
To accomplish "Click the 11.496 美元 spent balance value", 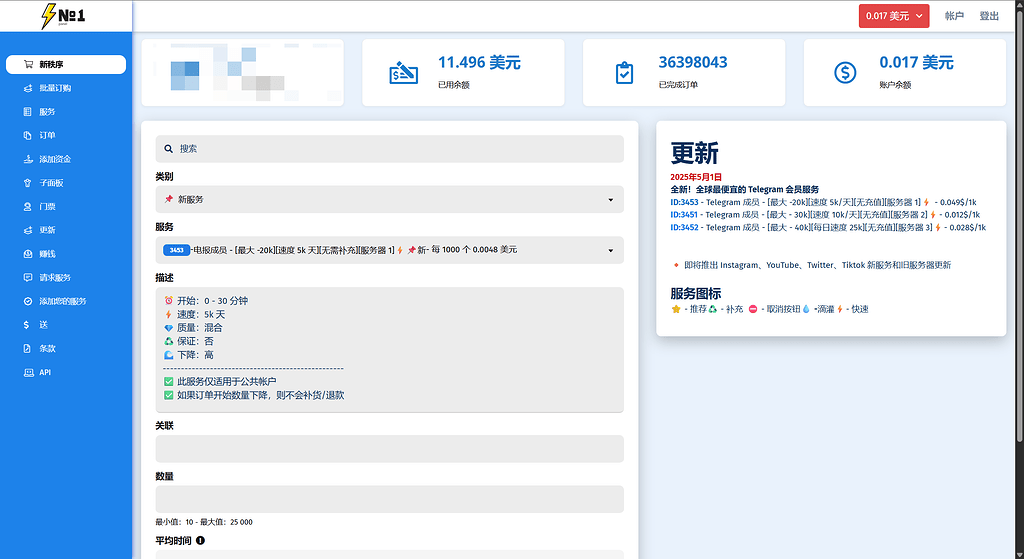I will pyautogui.click(x=479, y=63).
